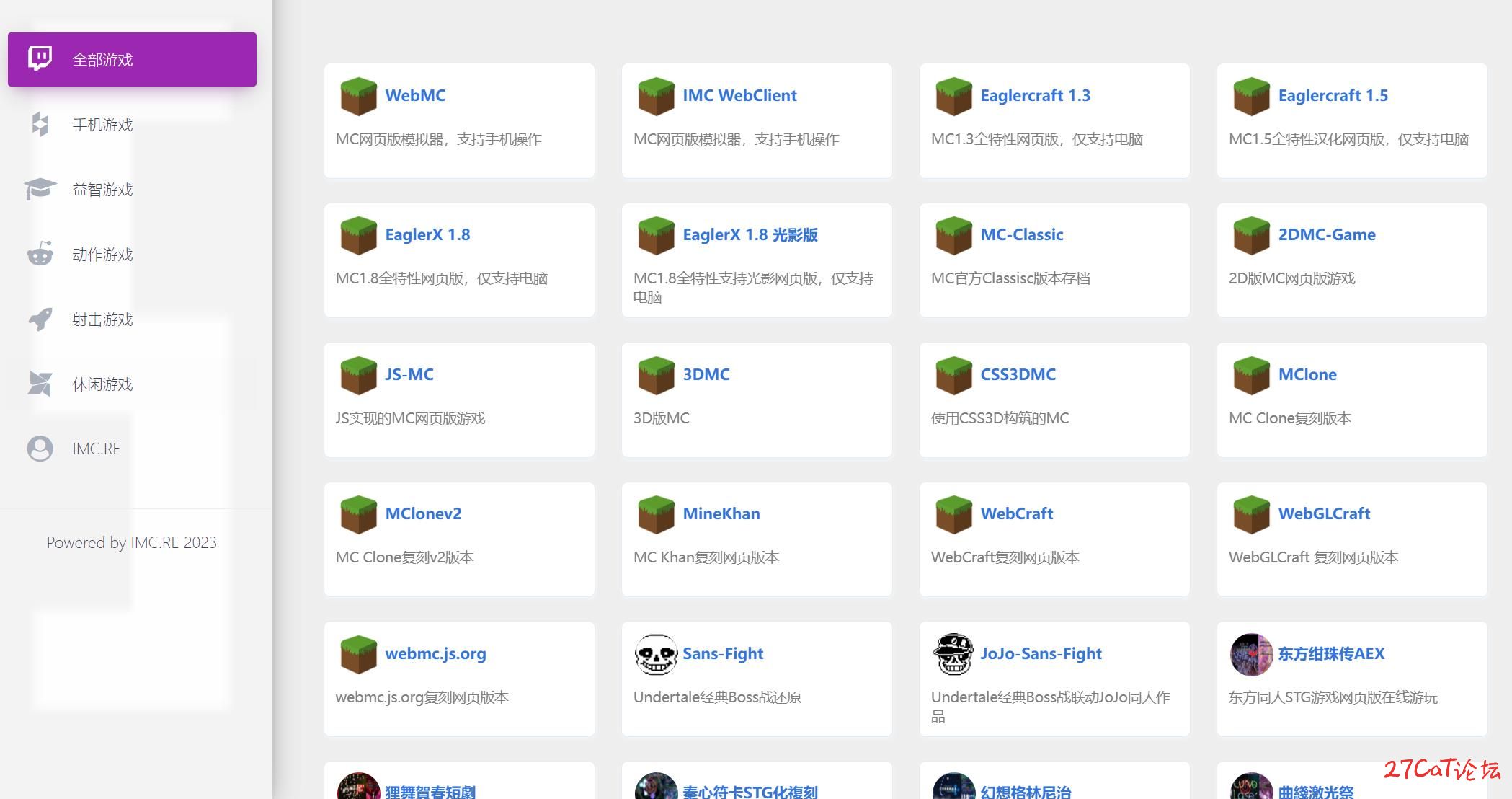Open the Sans-Fight title link

pyautogui.click(x=723, y=653)
